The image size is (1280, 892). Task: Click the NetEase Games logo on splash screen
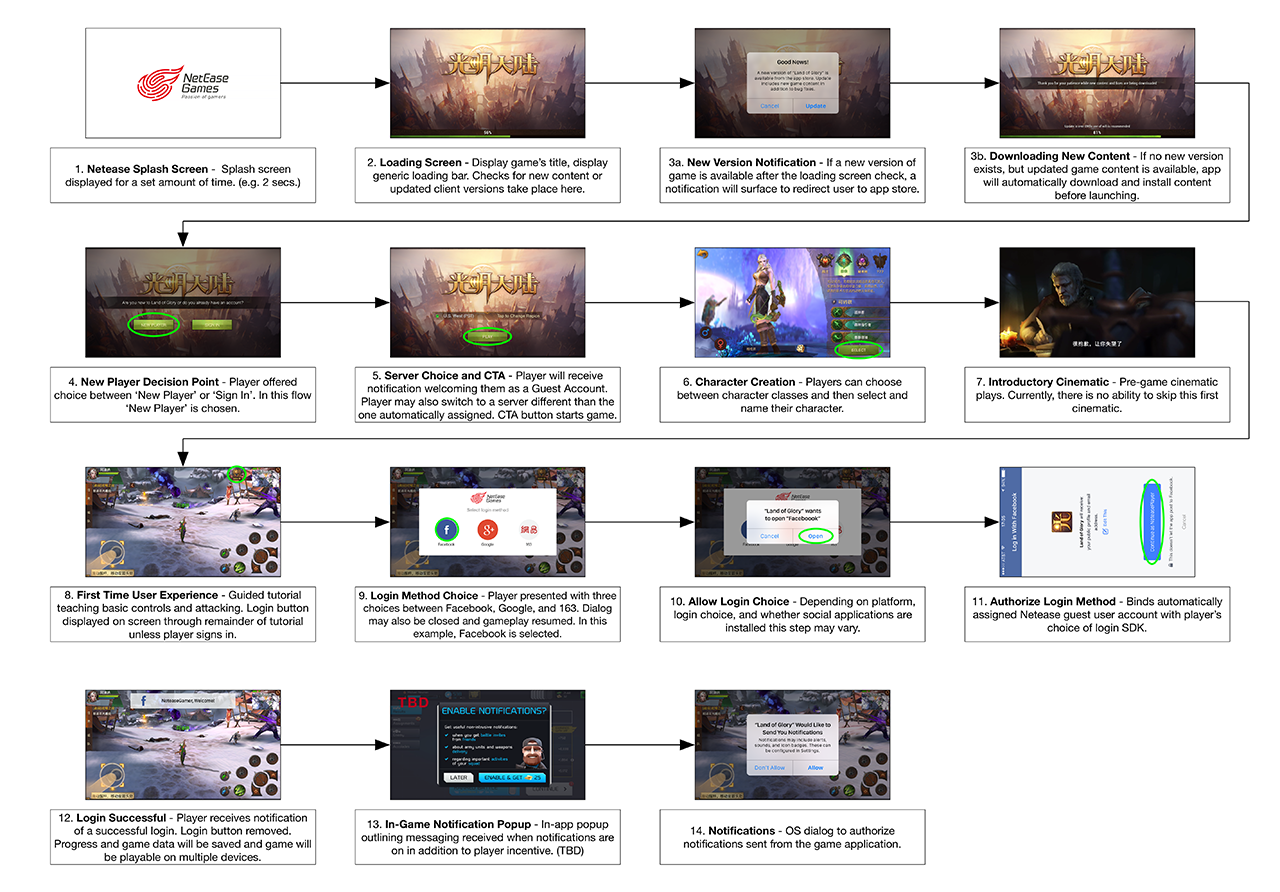[183, 82]
